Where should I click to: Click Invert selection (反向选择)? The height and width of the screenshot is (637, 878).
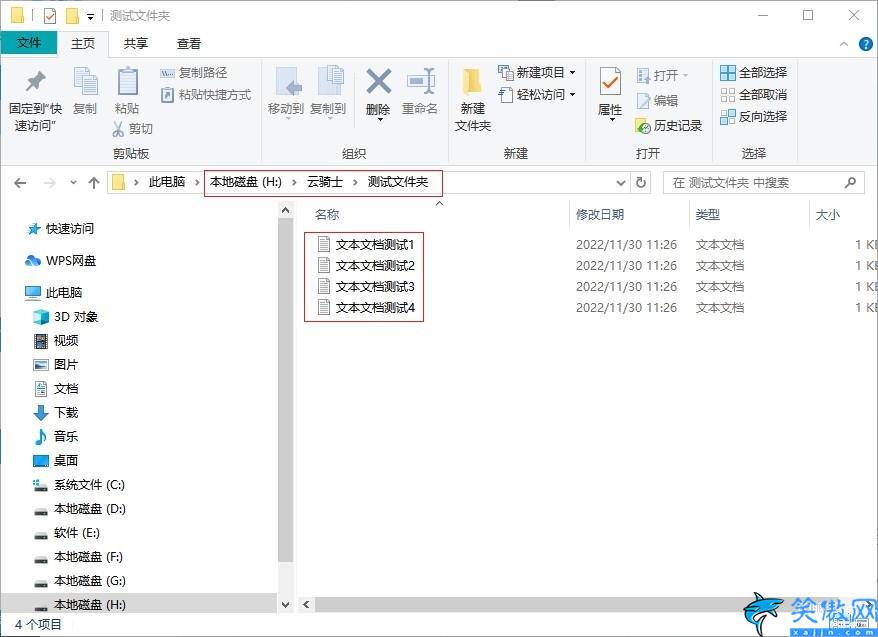(754, 116)
